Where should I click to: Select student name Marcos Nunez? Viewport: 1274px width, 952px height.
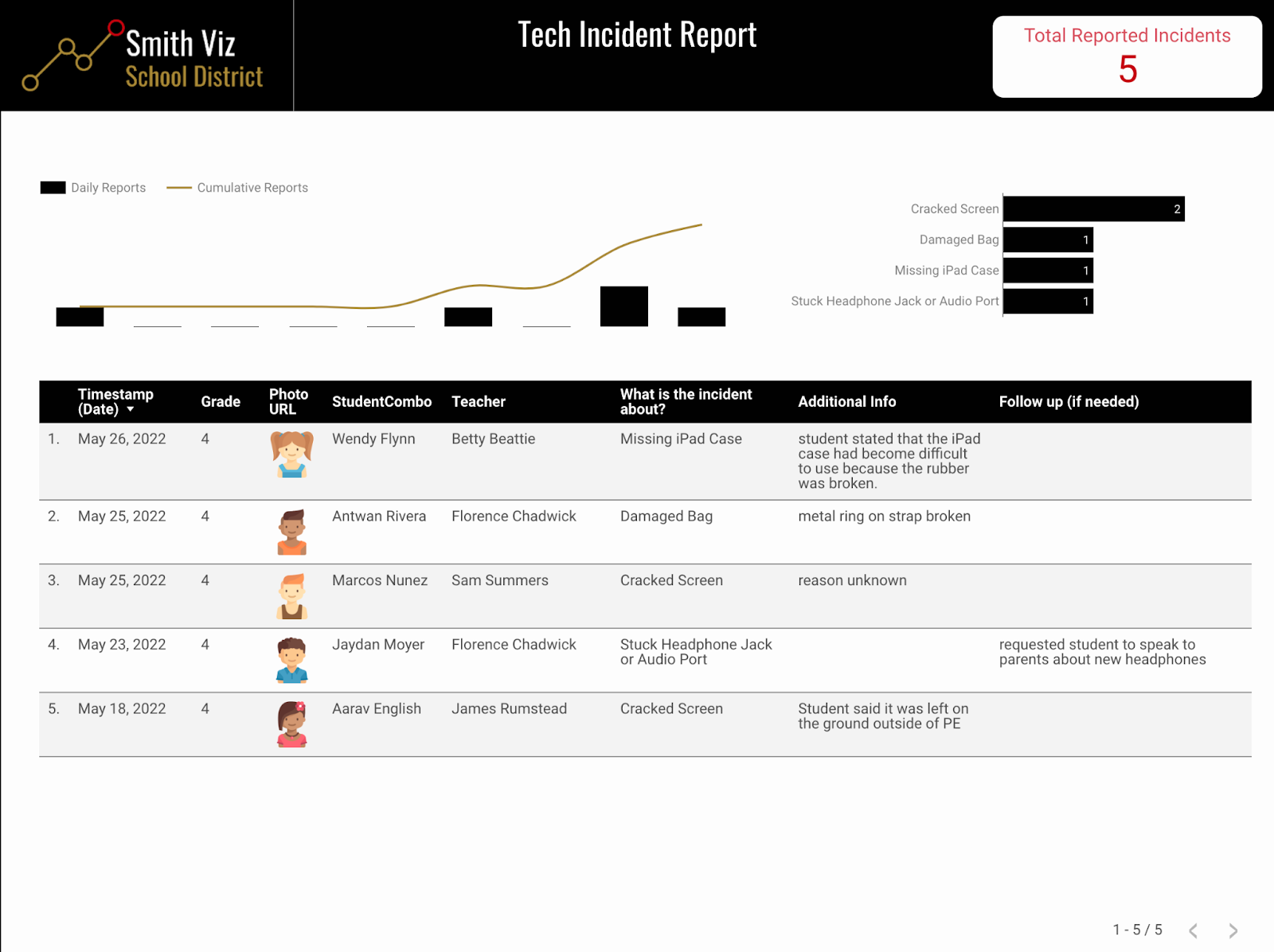pos(380,580)
